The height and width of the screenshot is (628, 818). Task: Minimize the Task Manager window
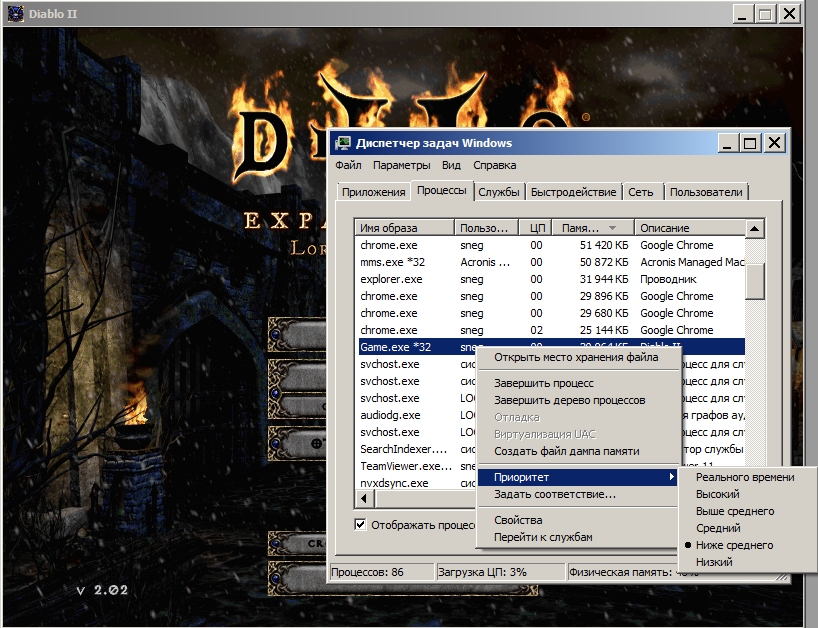[x=728, y=143]
